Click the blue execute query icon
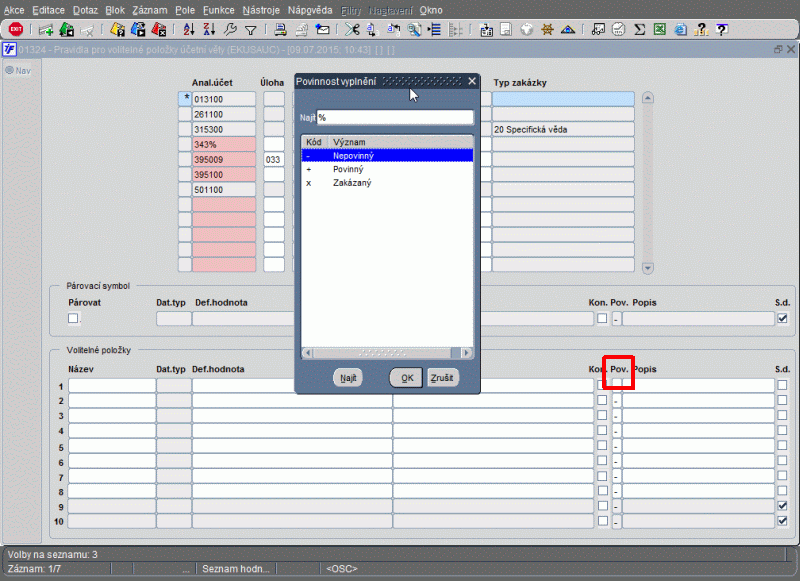This screenshot has width=800, height=581. coord(138,30)
